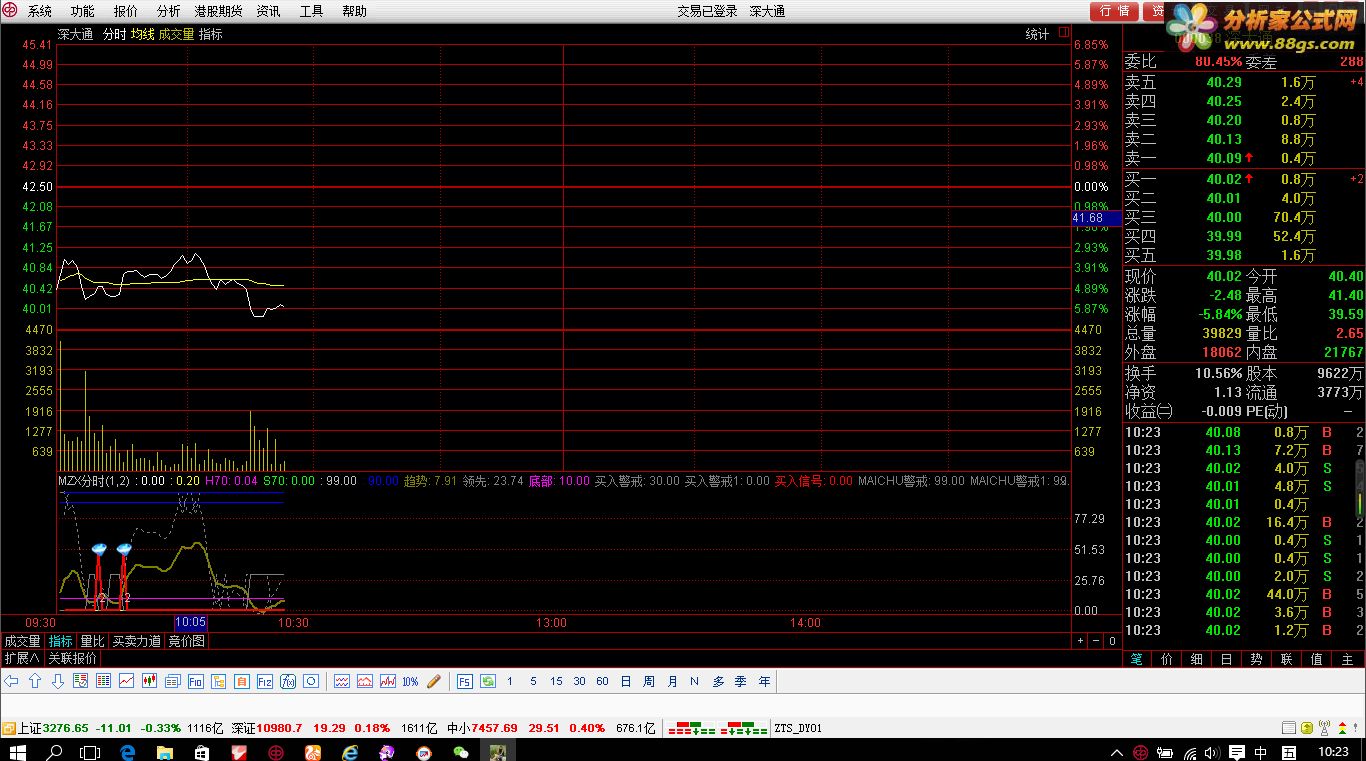Select the 年 yearly period button
1366x761 pixels.
tap(765, 681)
